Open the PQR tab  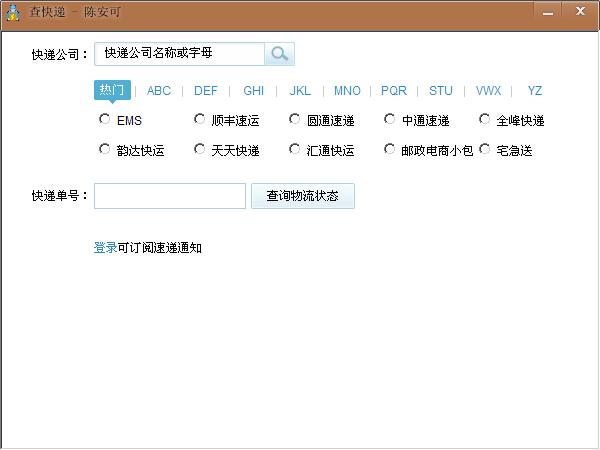pos(394,91)
